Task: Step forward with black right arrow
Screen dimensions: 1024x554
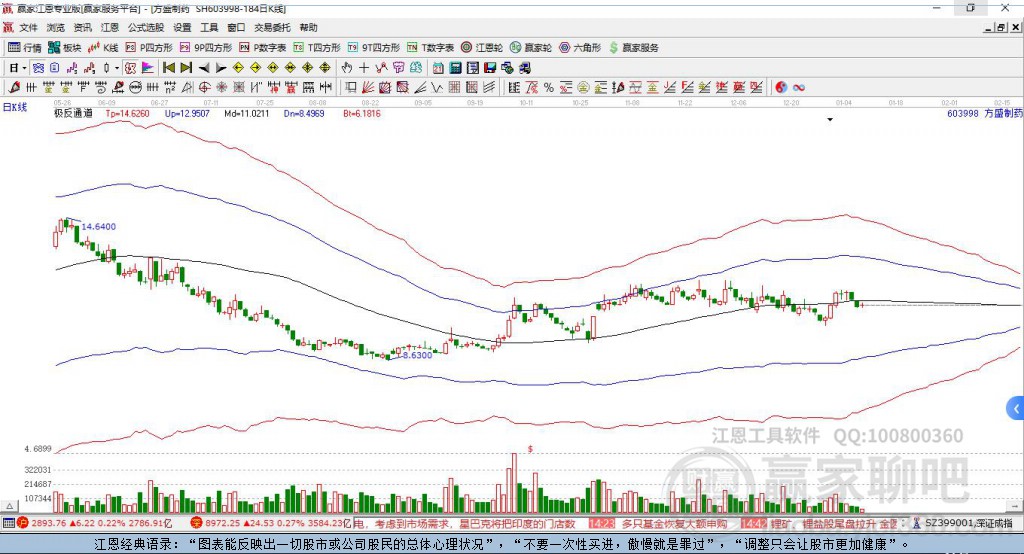Action: pos(221,68)
